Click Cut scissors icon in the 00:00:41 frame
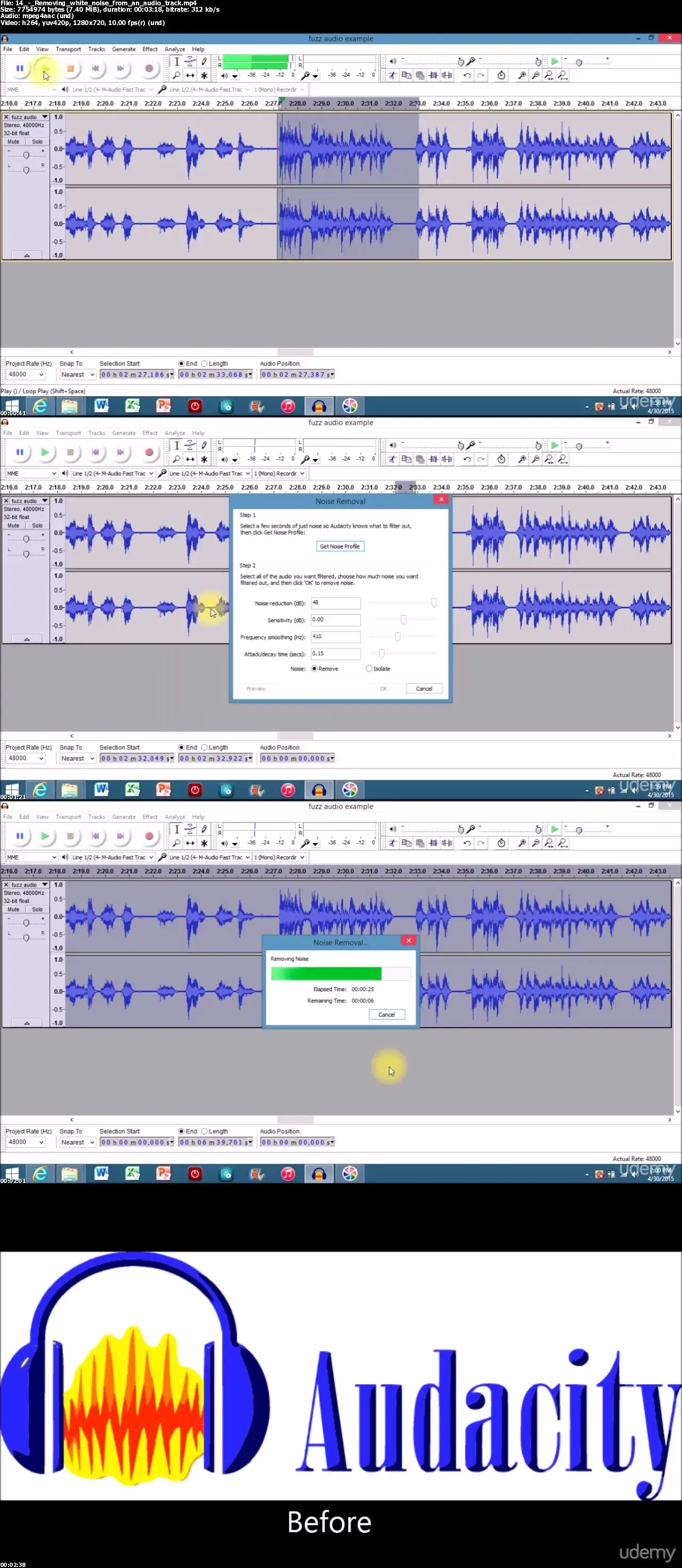The height and width of the screenshot is (1568, 682). pos(392,76)
